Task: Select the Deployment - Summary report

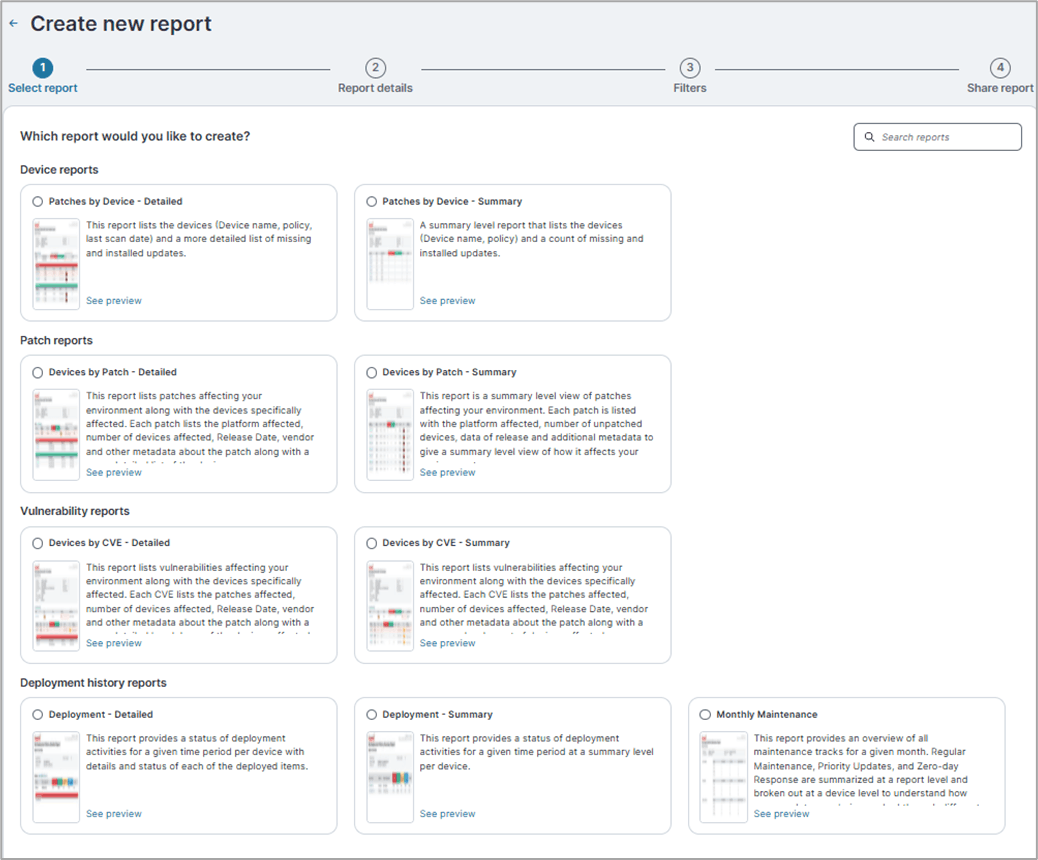Action: pos(371,714)
